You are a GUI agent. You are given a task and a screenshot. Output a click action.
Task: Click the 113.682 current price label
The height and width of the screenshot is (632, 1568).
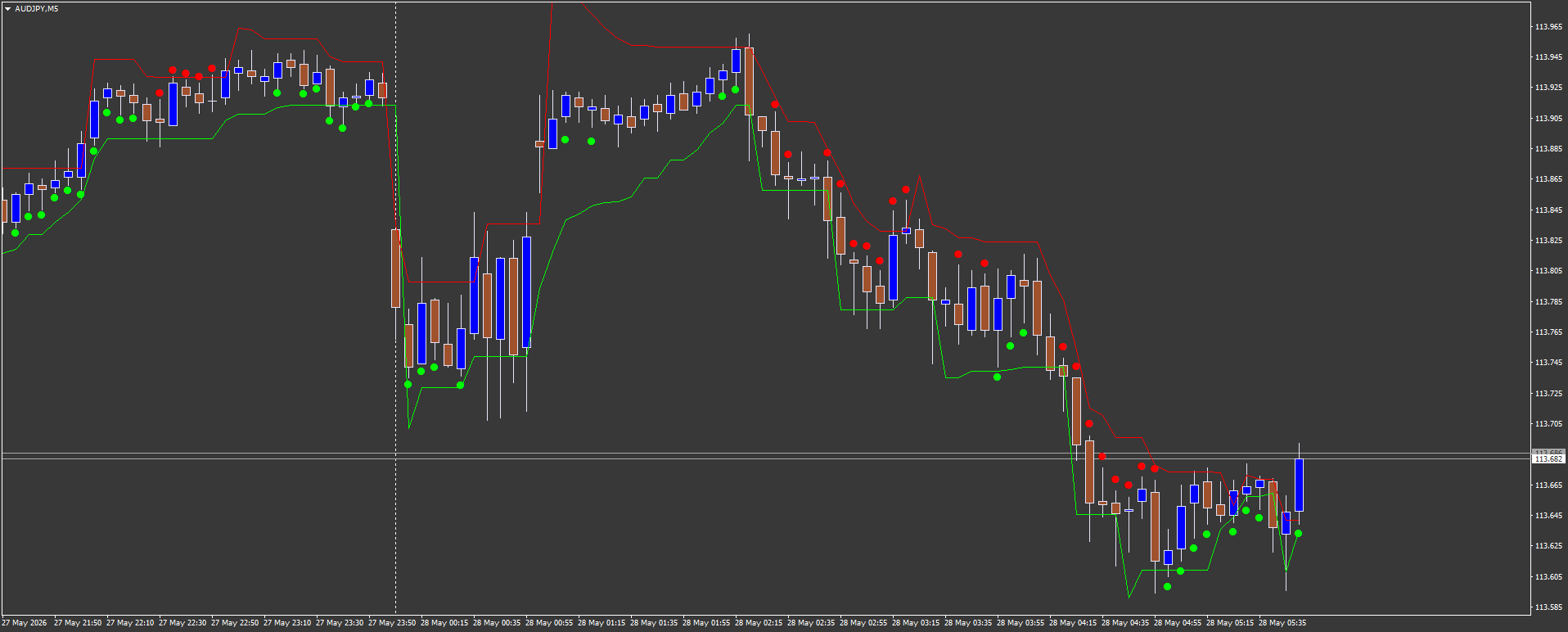1548,459
